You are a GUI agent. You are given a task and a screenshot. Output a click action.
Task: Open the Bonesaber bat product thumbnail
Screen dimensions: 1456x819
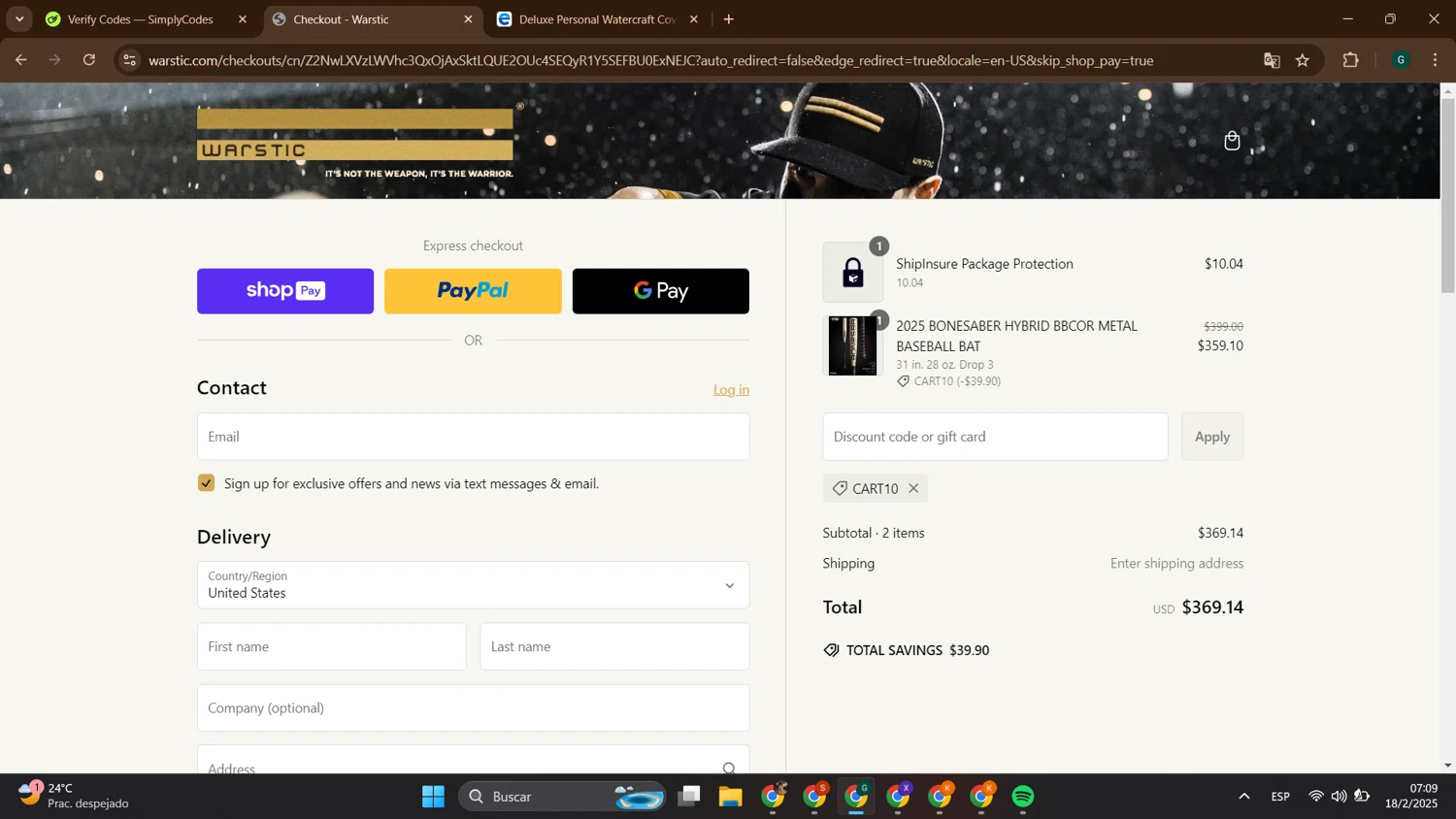click(852, 345)
